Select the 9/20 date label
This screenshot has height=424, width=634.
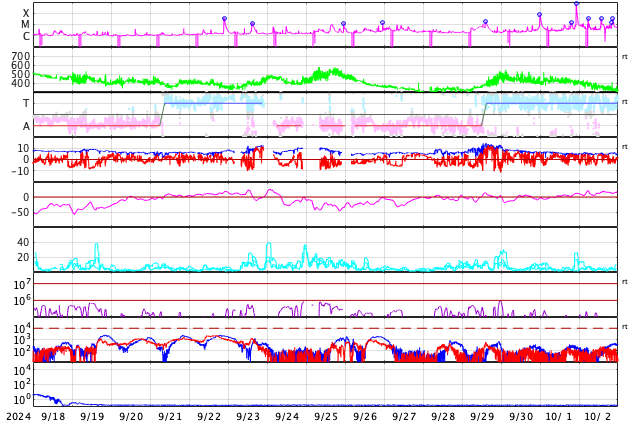tap(131, 417)
